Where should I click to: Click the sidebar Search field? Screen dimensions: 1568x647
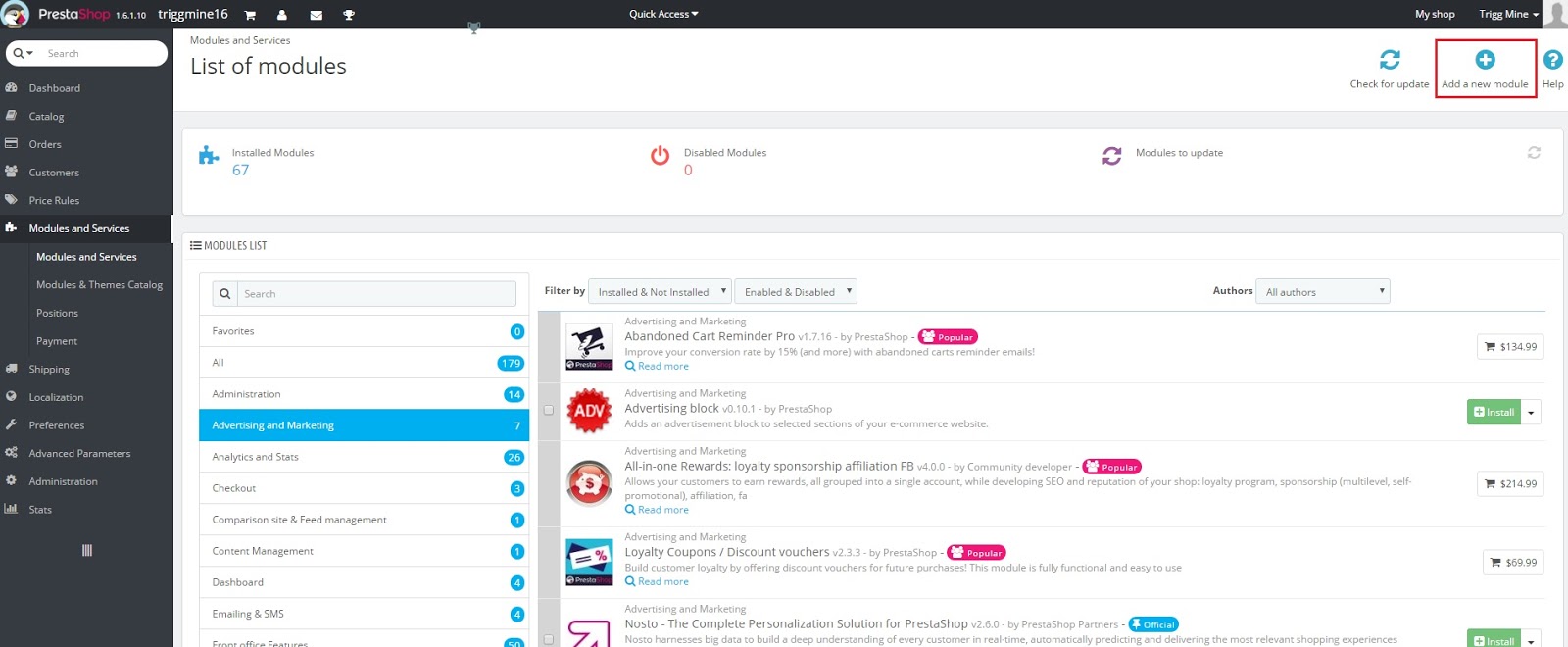102,53
